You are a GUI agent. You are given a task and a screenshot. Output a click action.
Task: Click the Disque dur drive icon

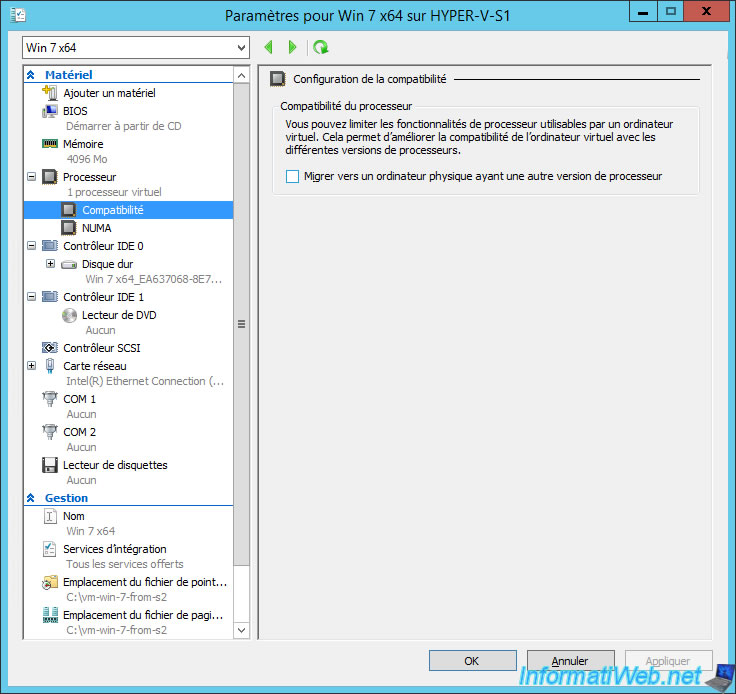(69, 264)
